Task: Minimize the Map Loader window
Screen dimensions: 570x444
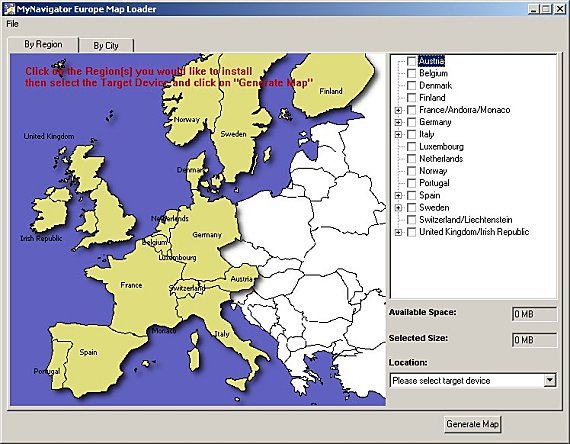Action: (533, 9)
